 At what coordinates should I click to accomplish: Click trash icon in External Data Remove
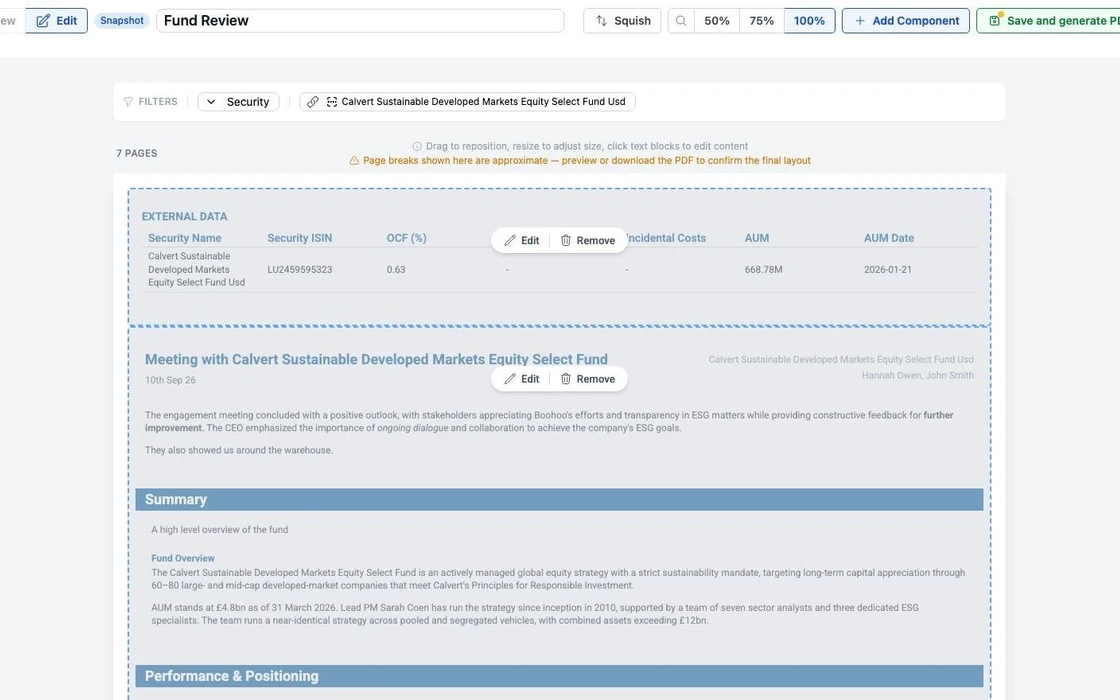pyautogui.click(x=565, y=240)
